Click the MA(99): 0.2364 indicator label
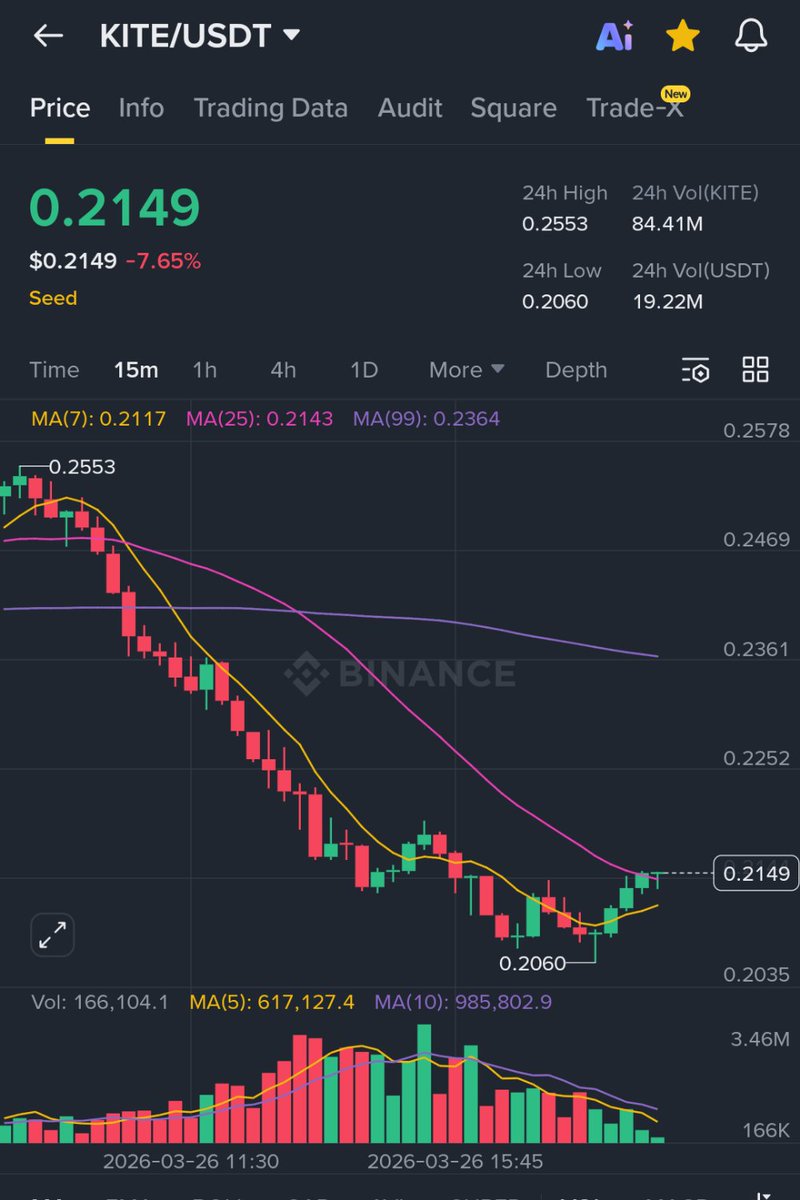Screen dimensions: 800x1200 click(x=426, y=419)
